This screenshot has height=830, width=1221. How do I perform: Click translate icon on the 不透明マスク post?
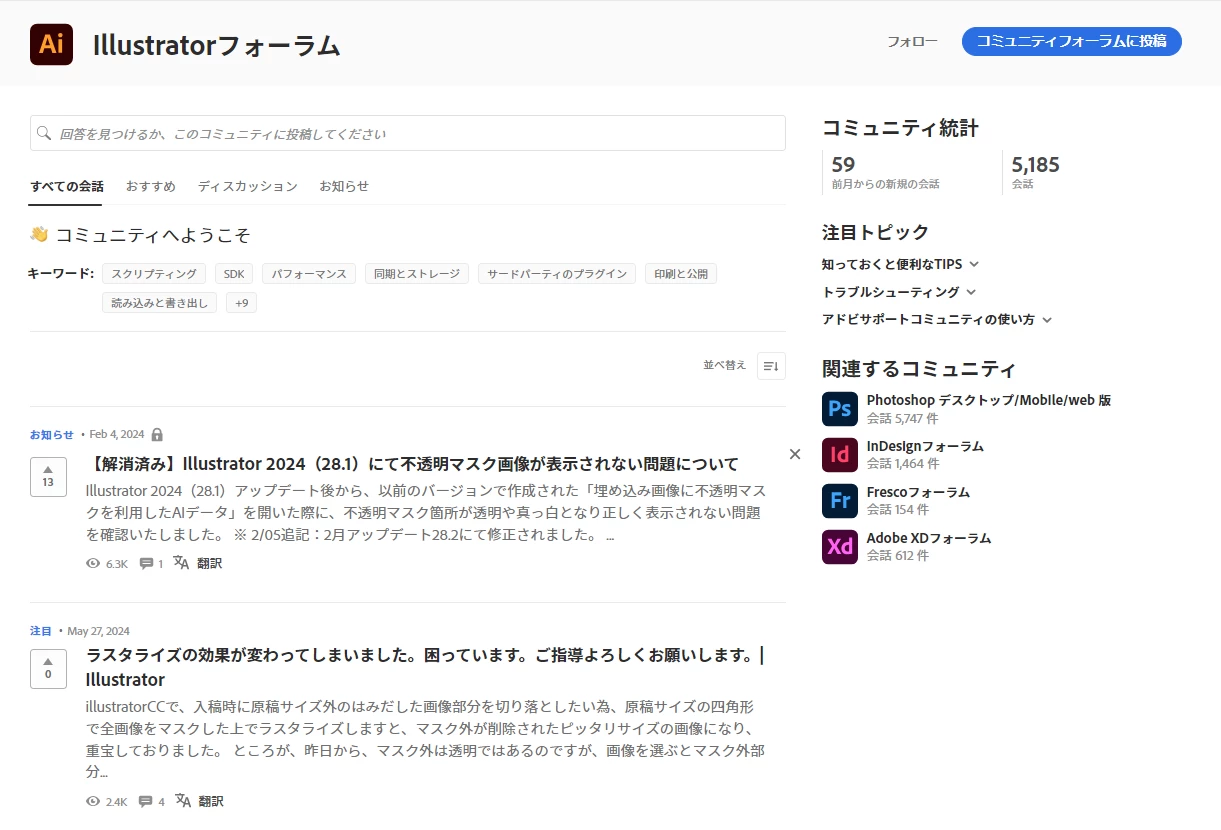[x=181, y=562]
